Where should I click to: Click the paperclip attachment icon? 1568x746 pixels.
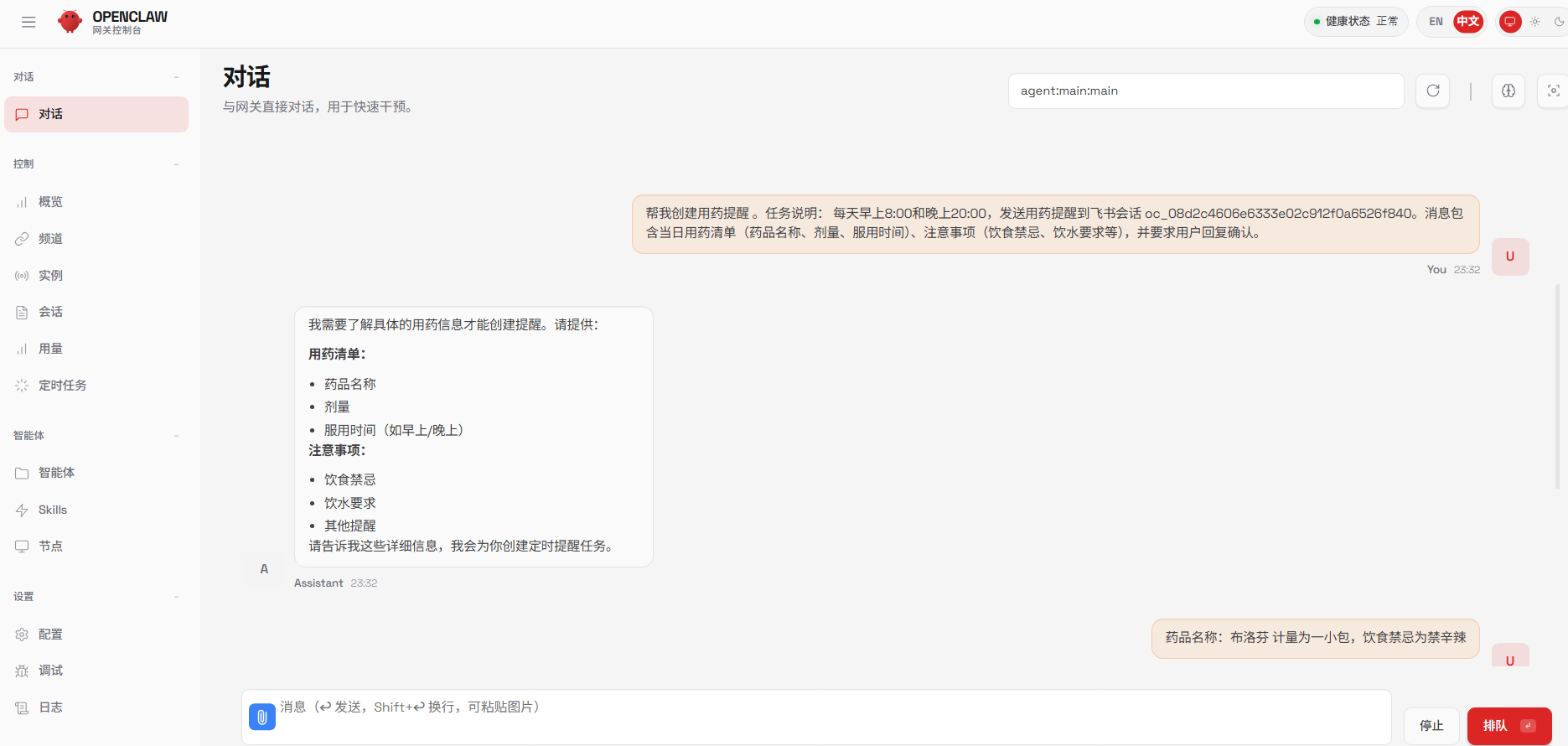click(x=262, y=717)
